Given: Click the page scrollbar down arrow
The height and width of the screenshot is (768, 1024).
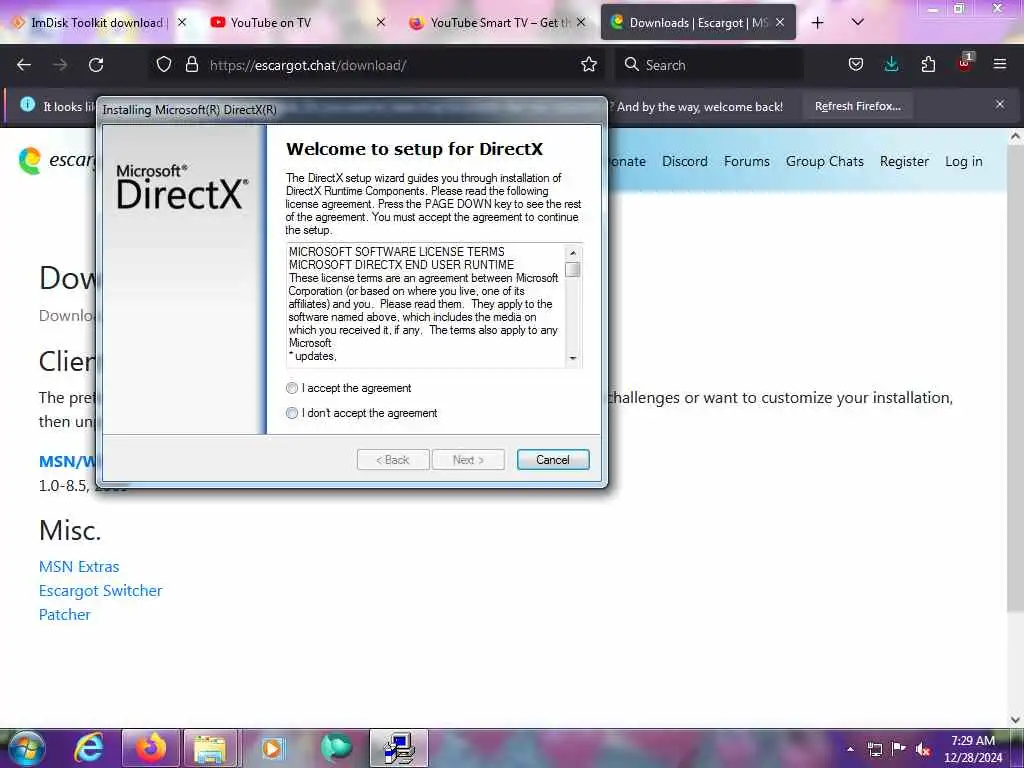Looking at the screenshot, I should tap(1016, 720).
